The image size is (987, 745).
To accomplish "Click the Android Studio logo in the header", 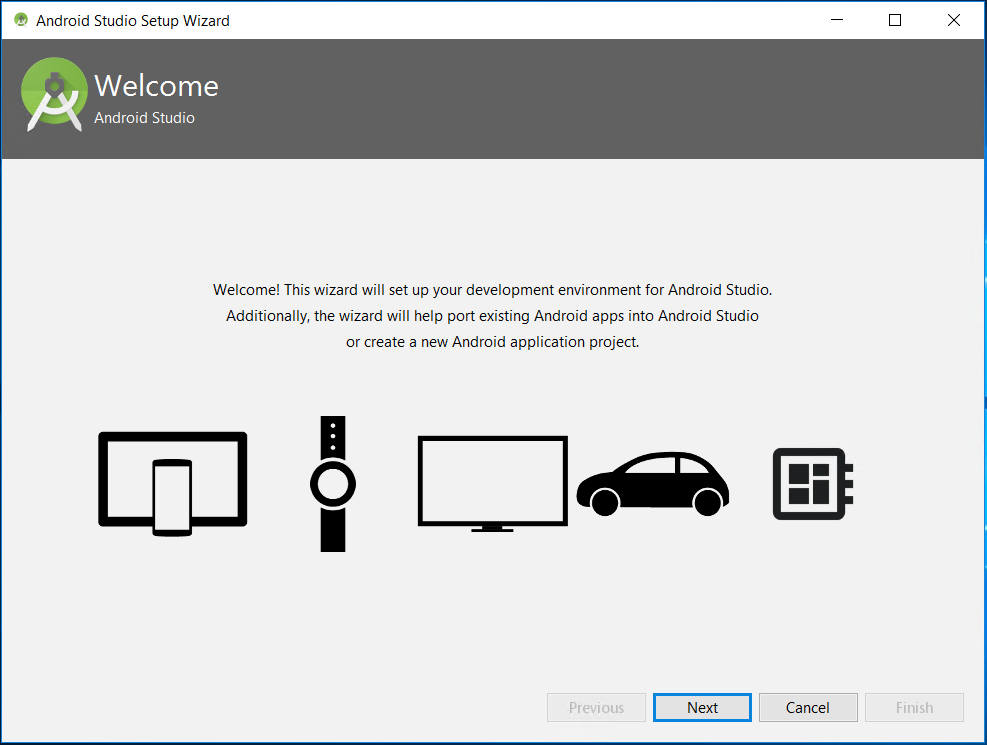I will coord(54,94).
